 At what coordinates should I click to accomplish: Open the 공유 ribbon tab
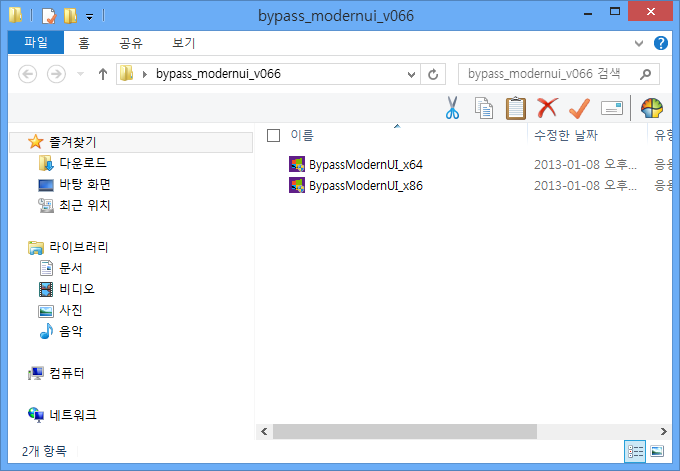131,43
